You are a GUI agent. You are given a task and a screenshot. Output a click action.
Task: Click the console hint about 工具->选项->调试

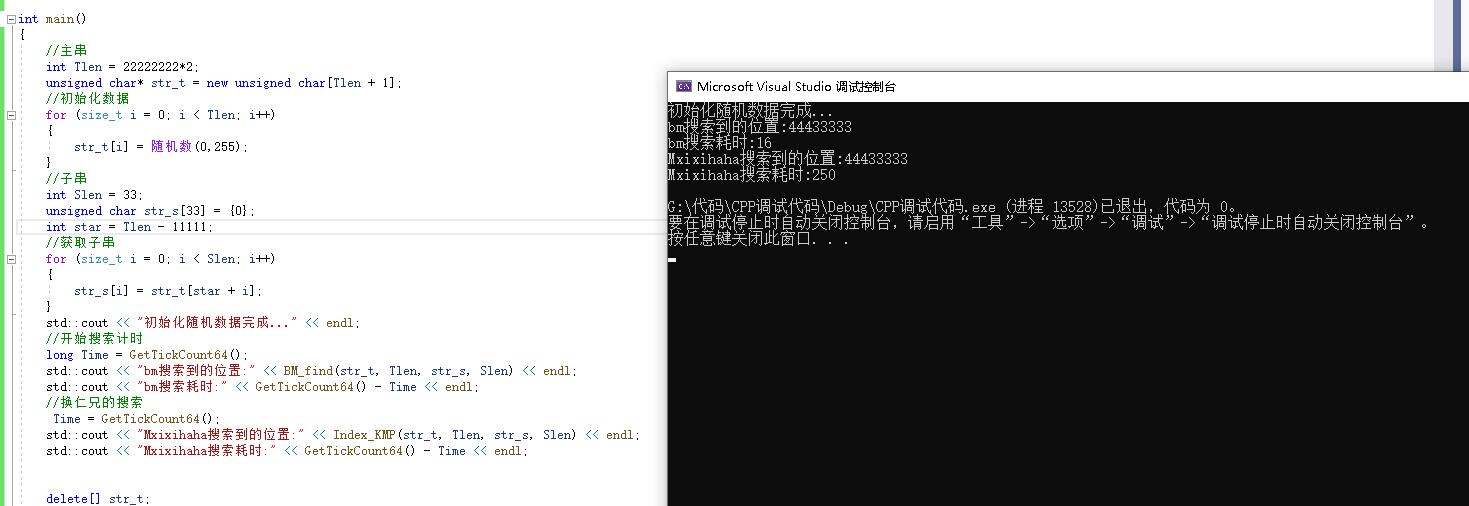click(1049, 223)
